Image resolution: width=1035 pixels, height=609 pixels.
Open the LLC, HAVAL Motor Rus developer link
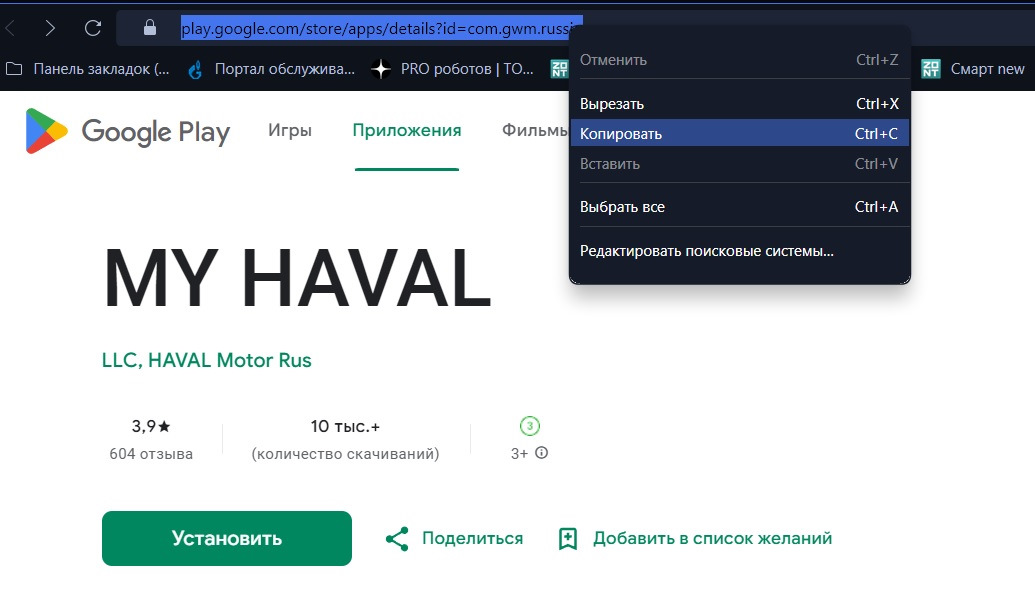[207, 360]
